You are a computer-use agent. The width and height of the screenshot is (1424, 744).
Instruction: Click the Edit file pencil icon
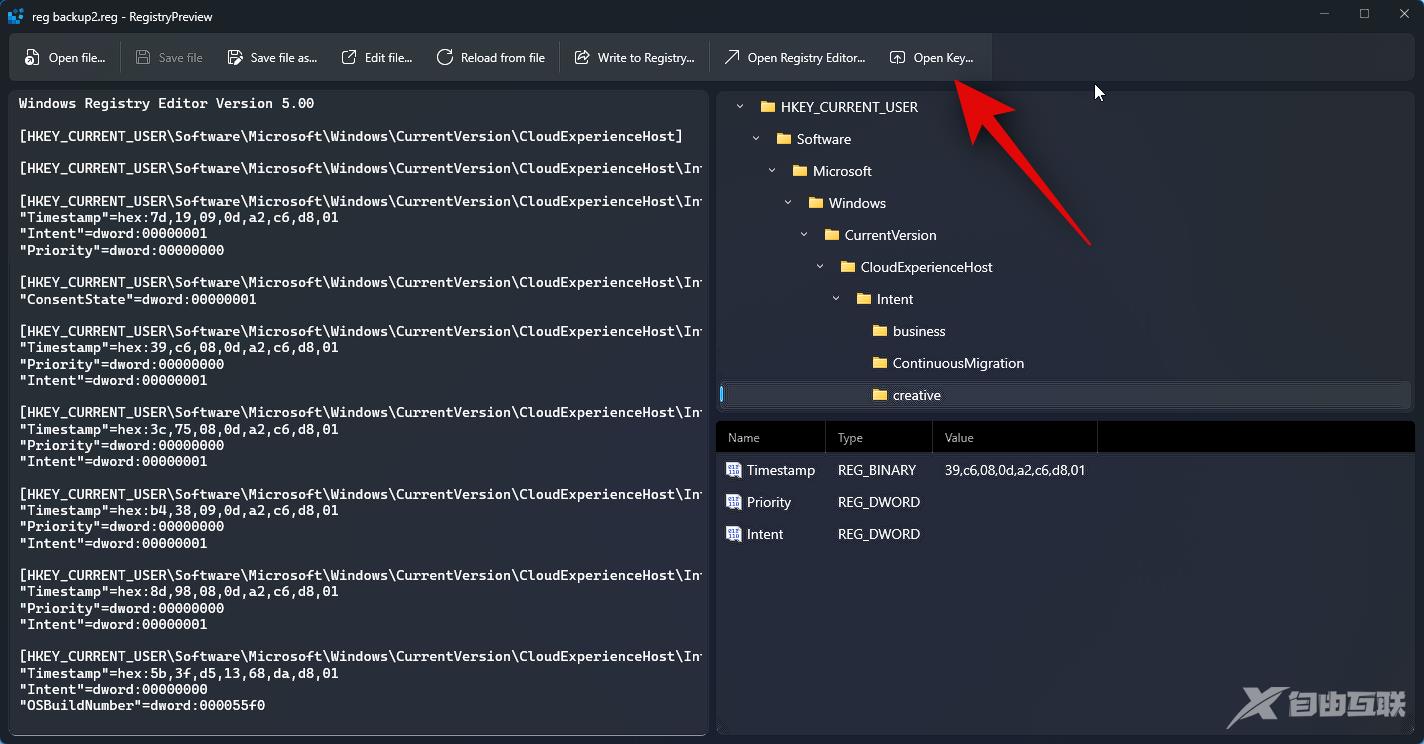[349, 58]
